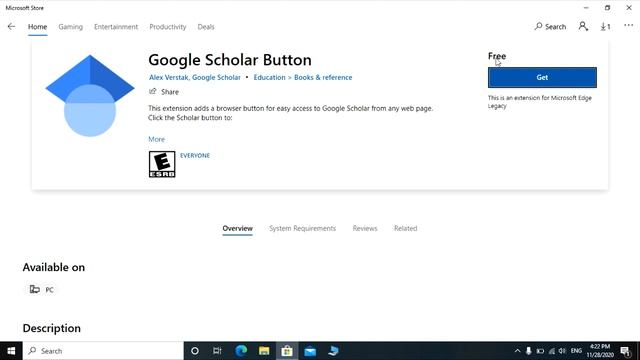
Task: Share the Google Scholar Button app
Action: pos(164,92)
